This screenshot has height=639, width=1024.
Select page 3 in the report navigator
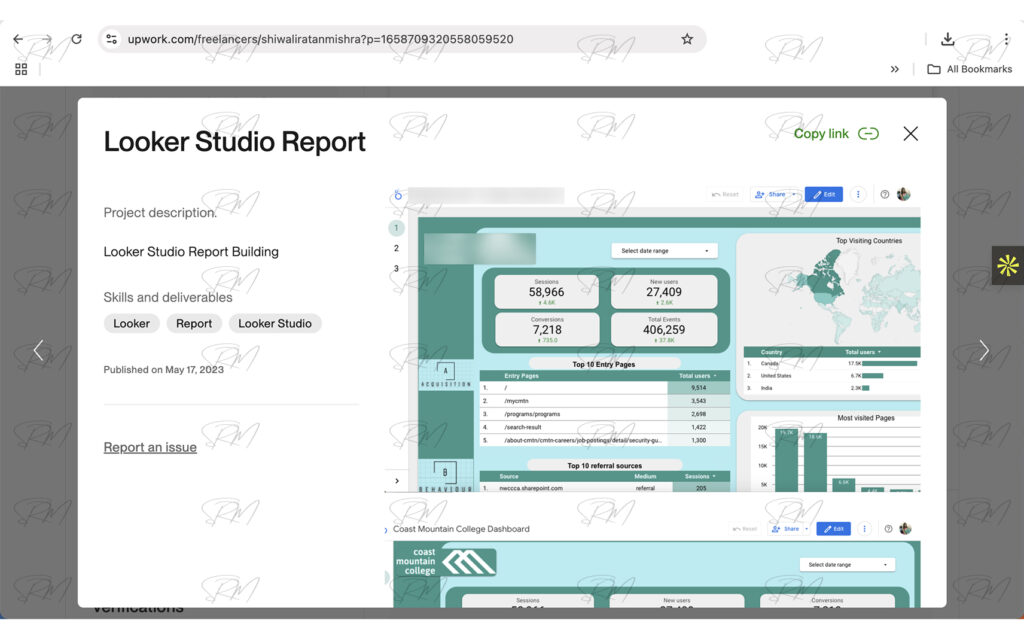396,269
